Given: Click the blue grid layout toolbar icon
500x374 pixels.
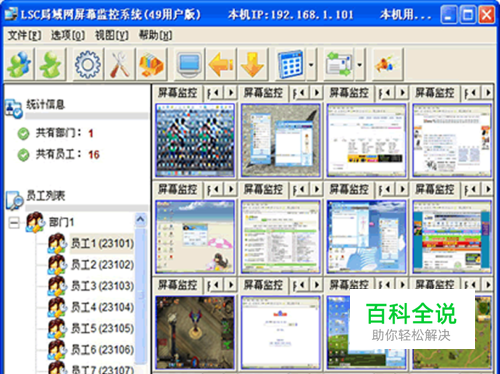Looking at the screenshot, I should [x=291, y=64].
